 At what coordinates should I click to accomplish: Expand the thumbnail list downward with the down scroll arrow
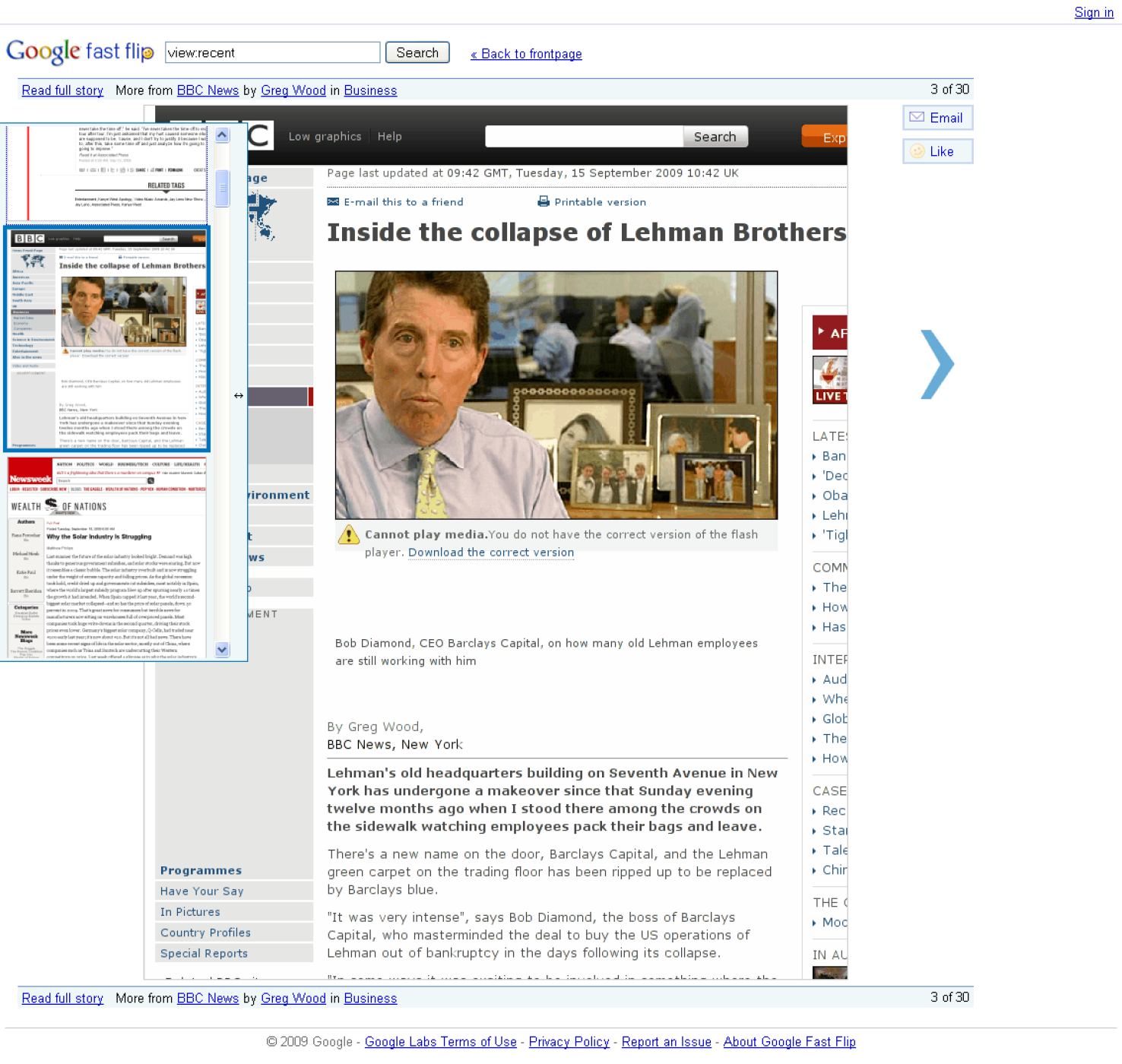pos(222,650)
